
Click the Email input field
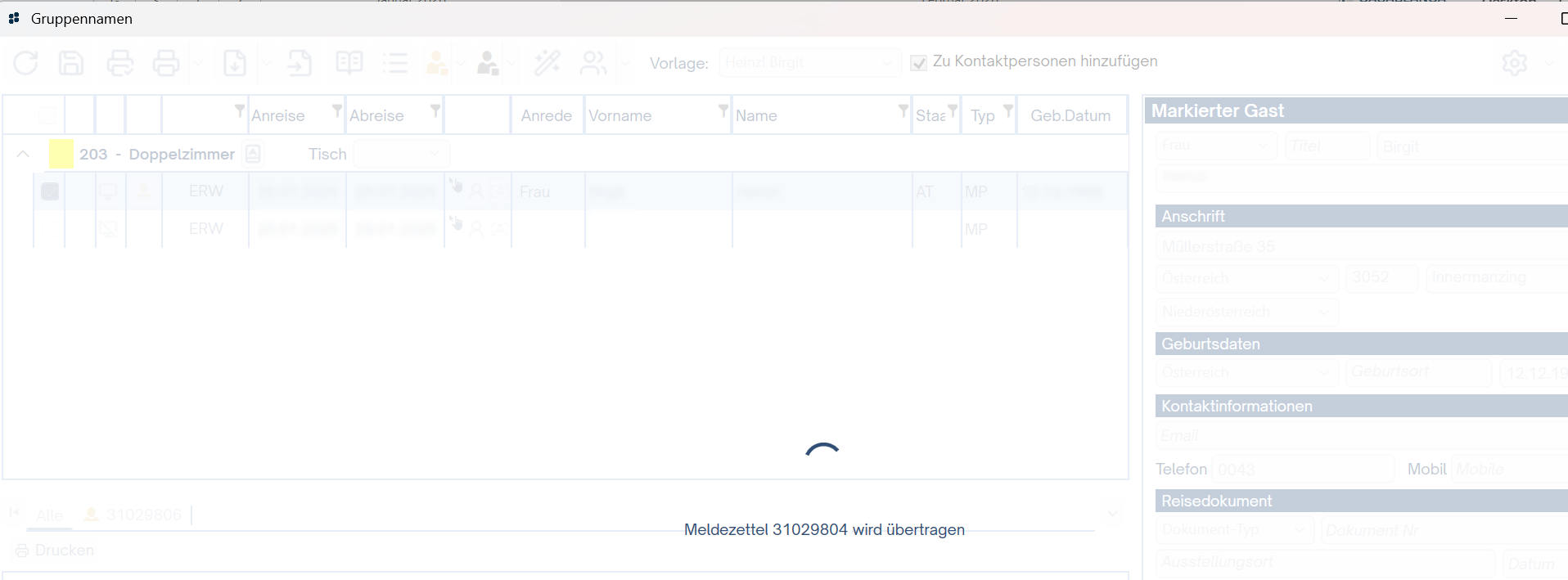click(x=1362, y=435)
